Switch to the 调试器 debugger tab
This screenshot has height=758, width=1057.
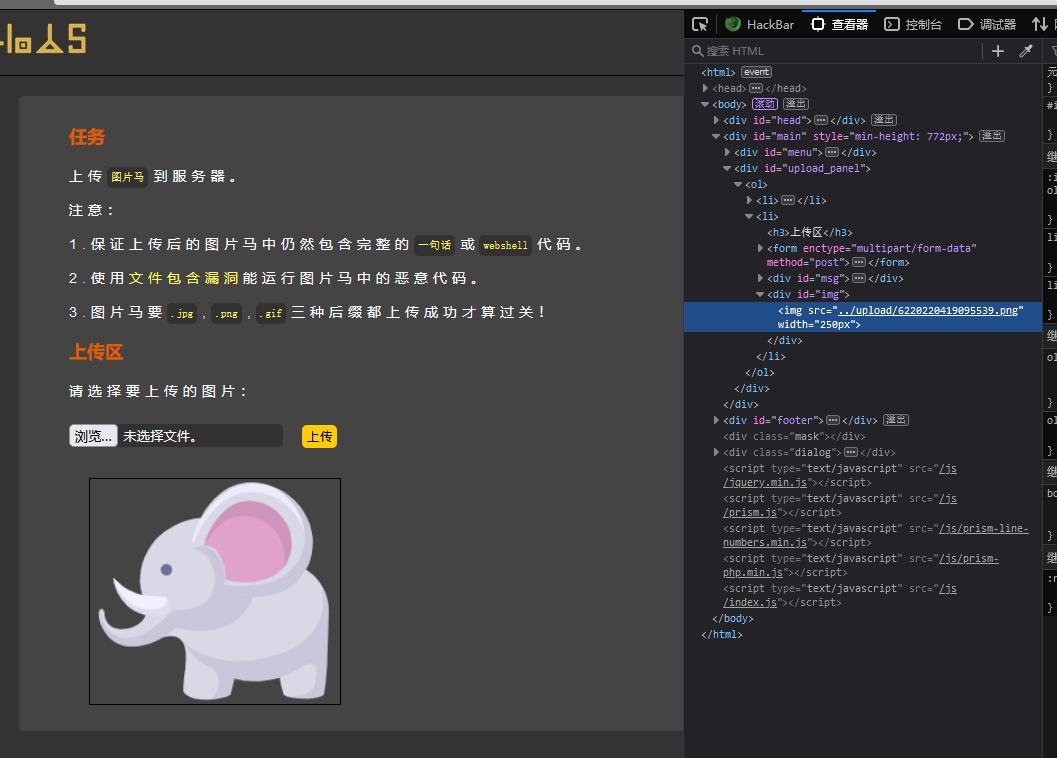pos(987,24)
